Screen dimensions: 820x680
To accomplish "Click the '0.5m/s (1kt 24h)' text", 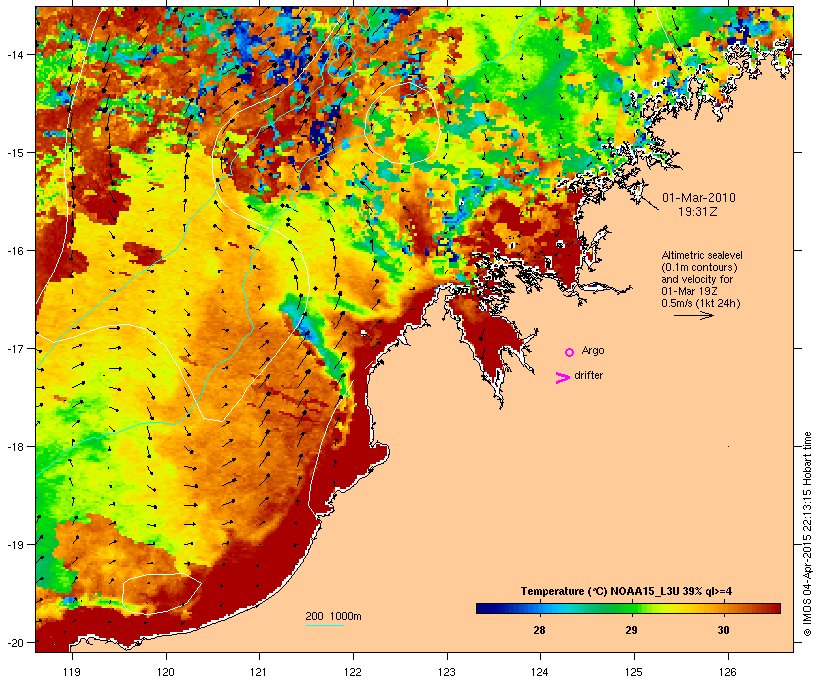I will pyautogui.click(x=701, y=303).
